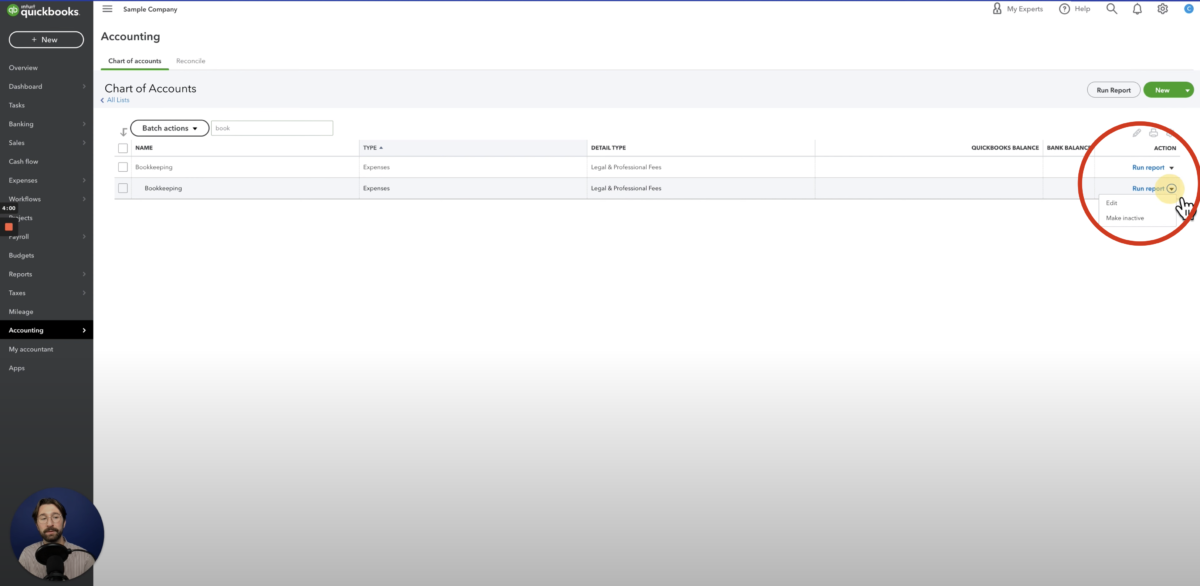The height and width of the screenshot is (586, 1200).
Task: Expand the Payroll sidebar chevron
Action: [84, 237]
